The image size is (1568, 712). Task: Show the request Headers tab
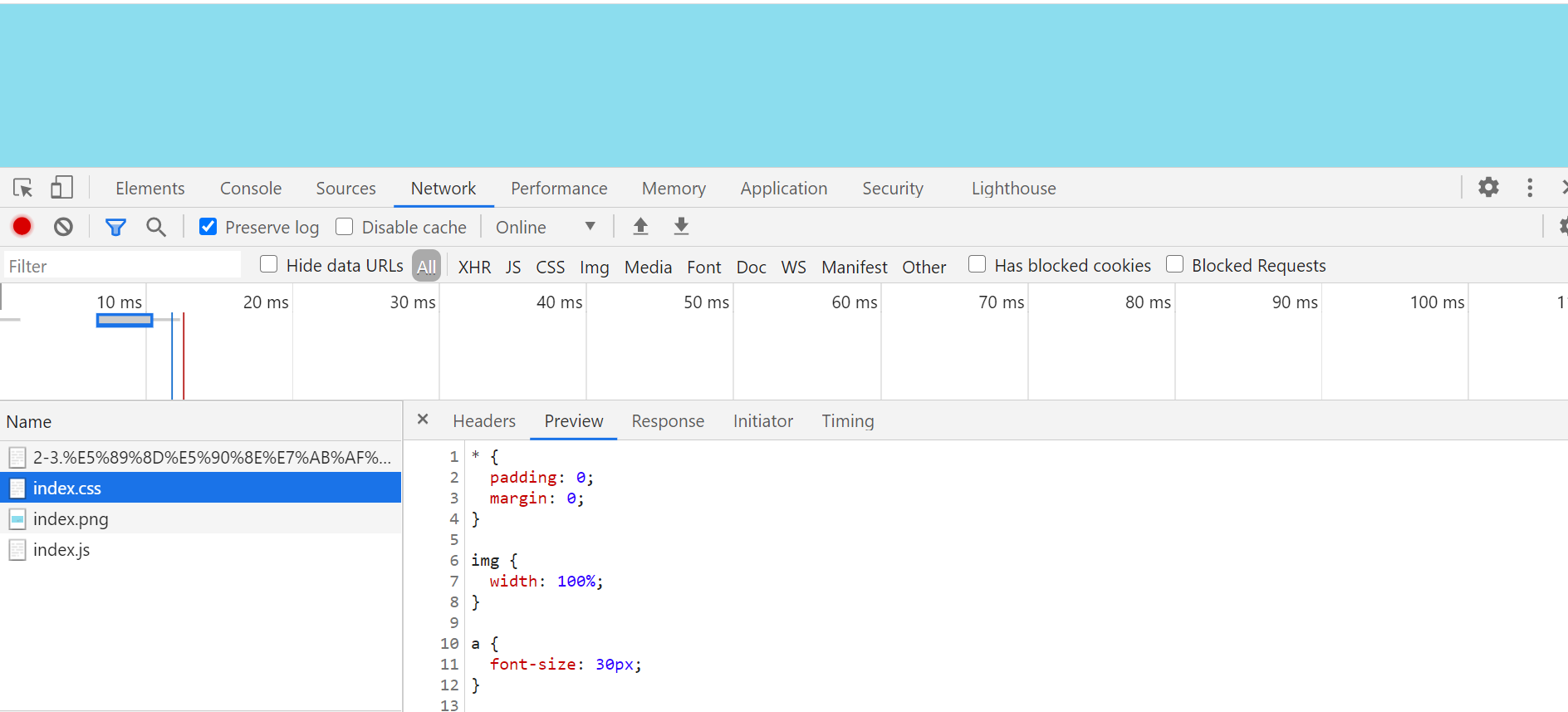484,421
